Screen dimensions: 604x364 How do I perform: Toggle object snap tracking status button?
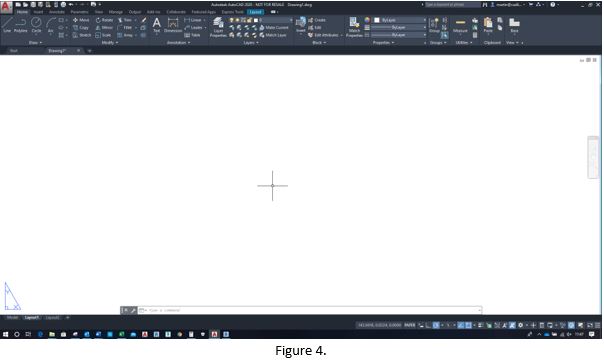tap(461, 325)
